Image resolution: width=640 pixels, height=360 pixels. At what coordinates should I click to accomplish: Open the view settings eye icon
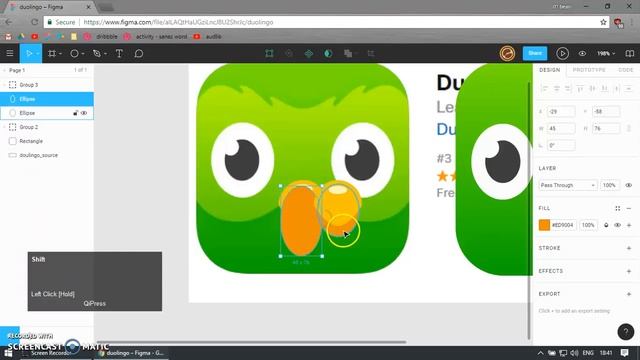pos(582,53)
